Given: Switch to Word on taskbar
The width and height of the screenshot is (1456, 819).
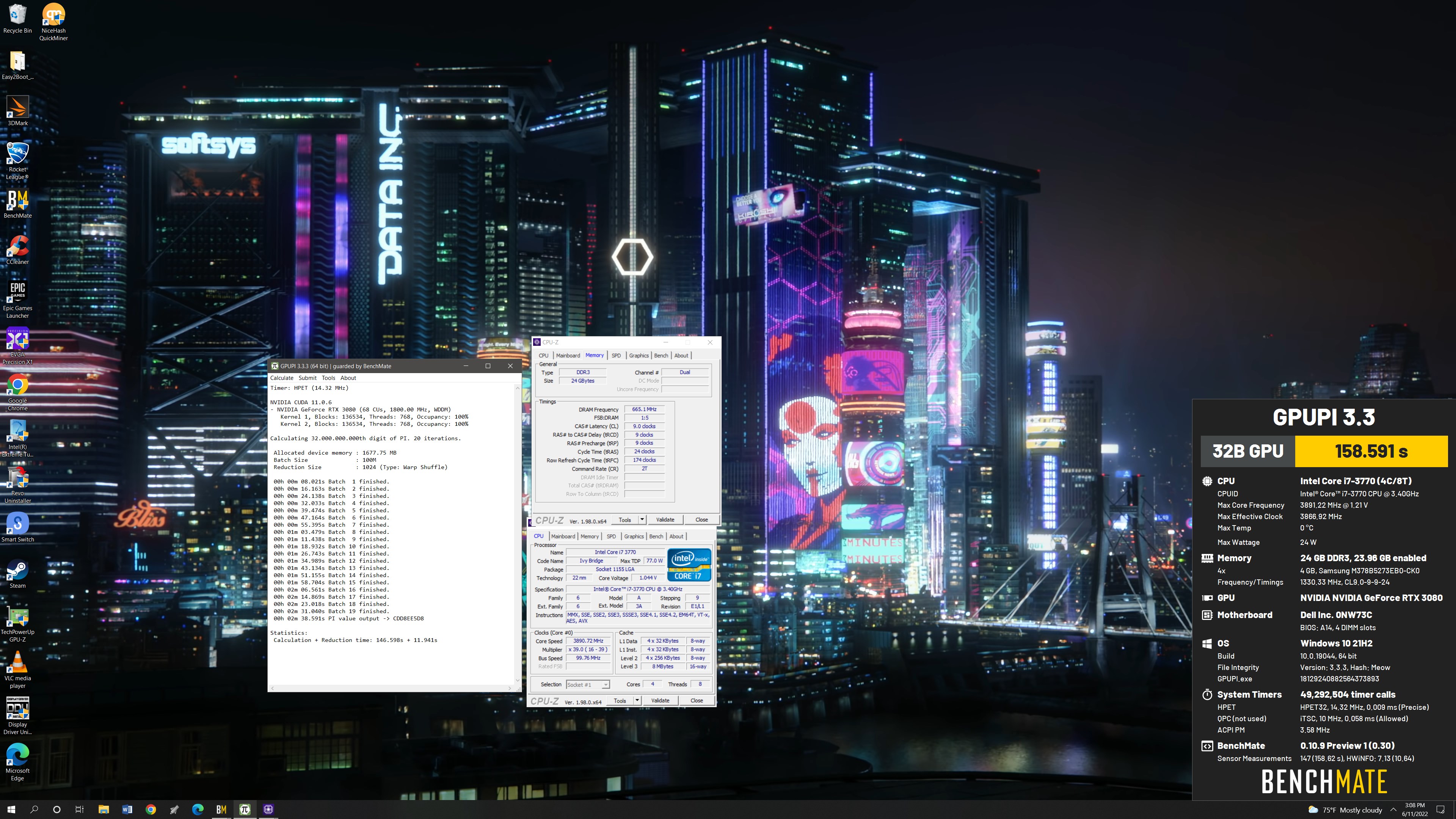Looking at the screenshot, I should [127, 810].
